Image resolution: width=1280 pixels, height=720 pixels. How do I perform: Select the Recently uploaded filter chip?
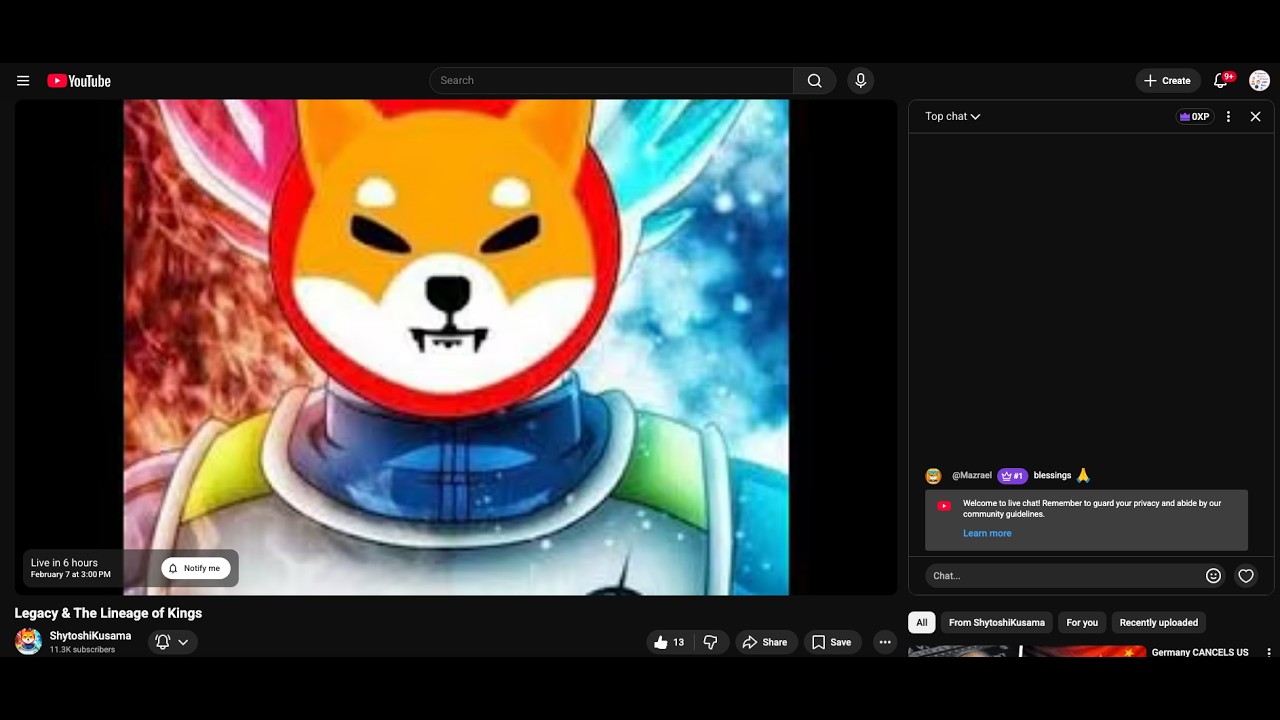[x=1158, y=623]
